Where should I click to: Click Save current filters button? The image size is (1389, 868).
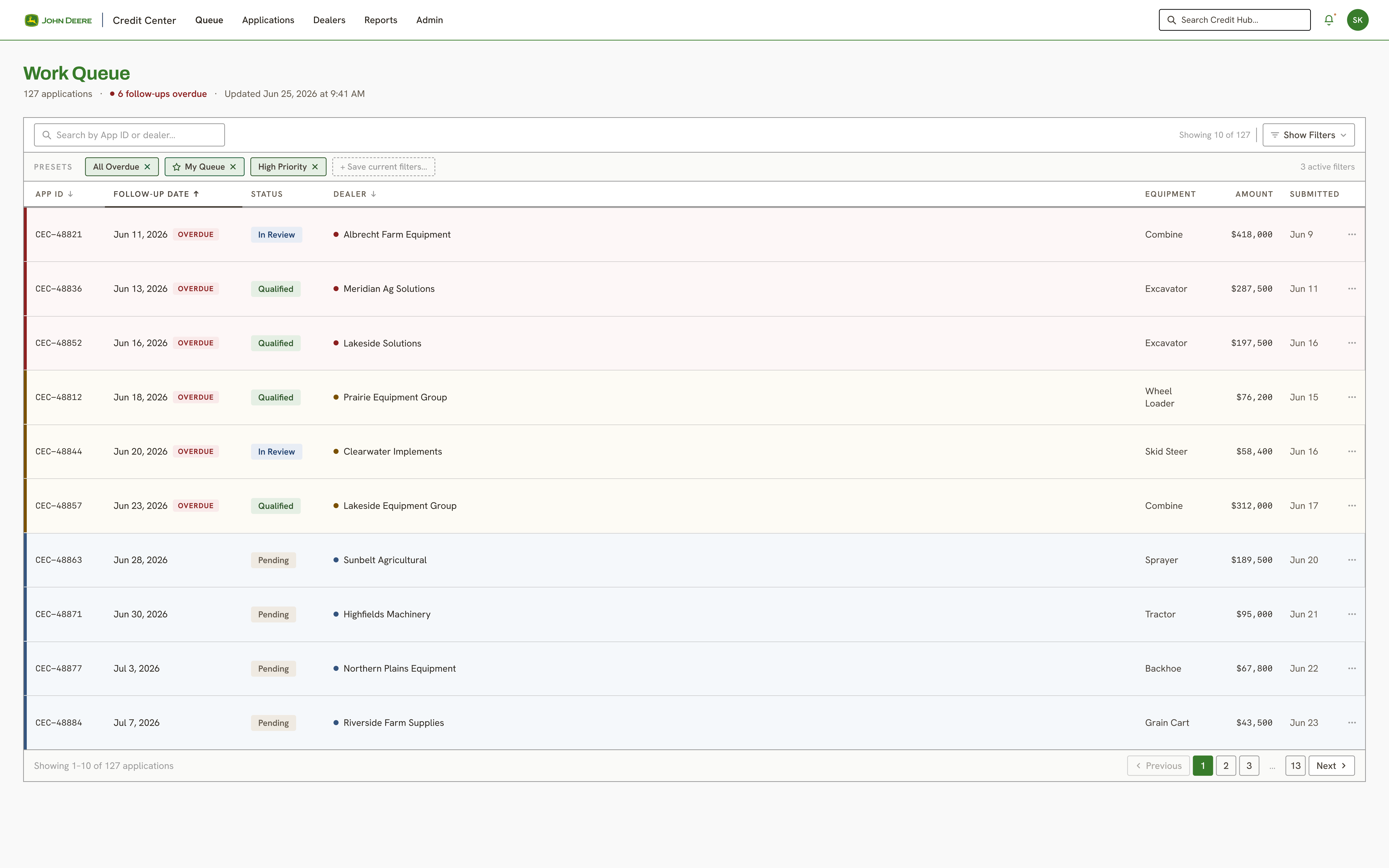click(x=383, y=167)
